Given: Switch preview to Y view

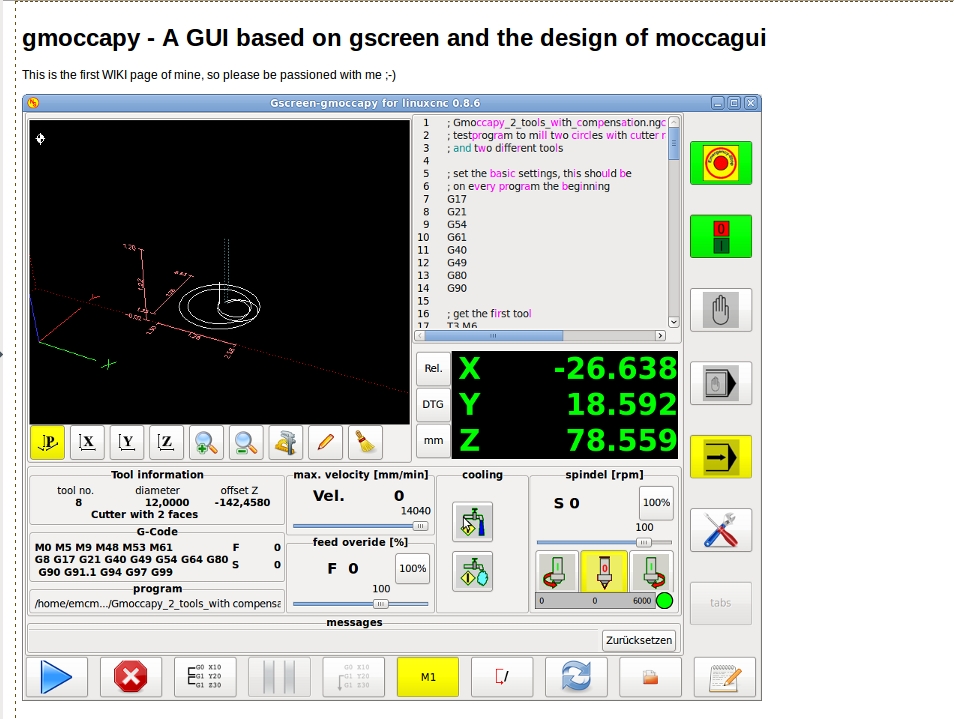Looking at the screenshot, I should coord(127,442).
